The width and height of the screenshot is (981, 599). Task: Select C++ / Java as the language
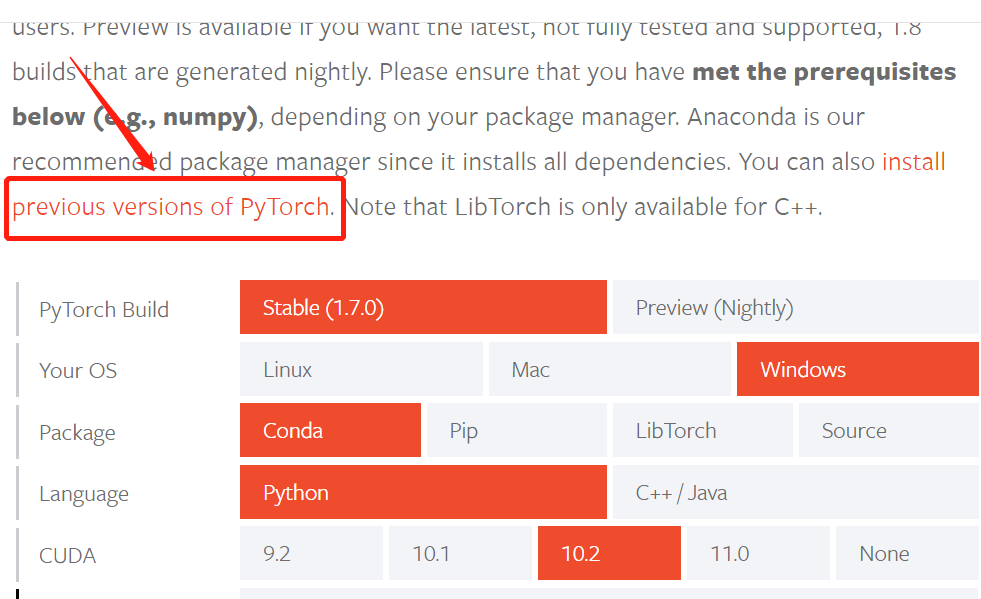point(795,492)
